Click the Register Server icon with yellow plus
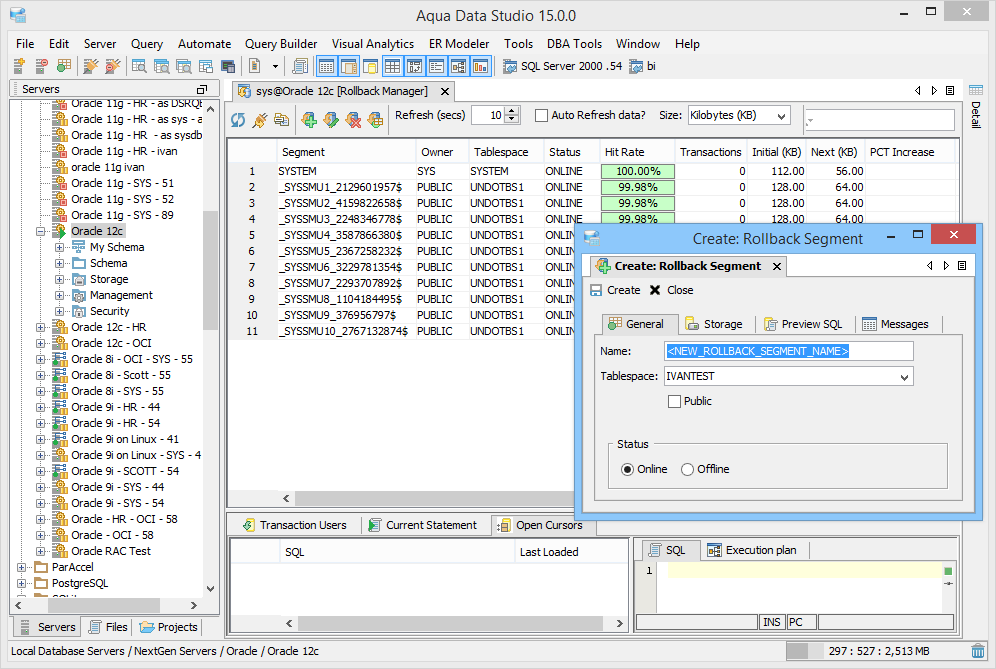 [19, 66]
